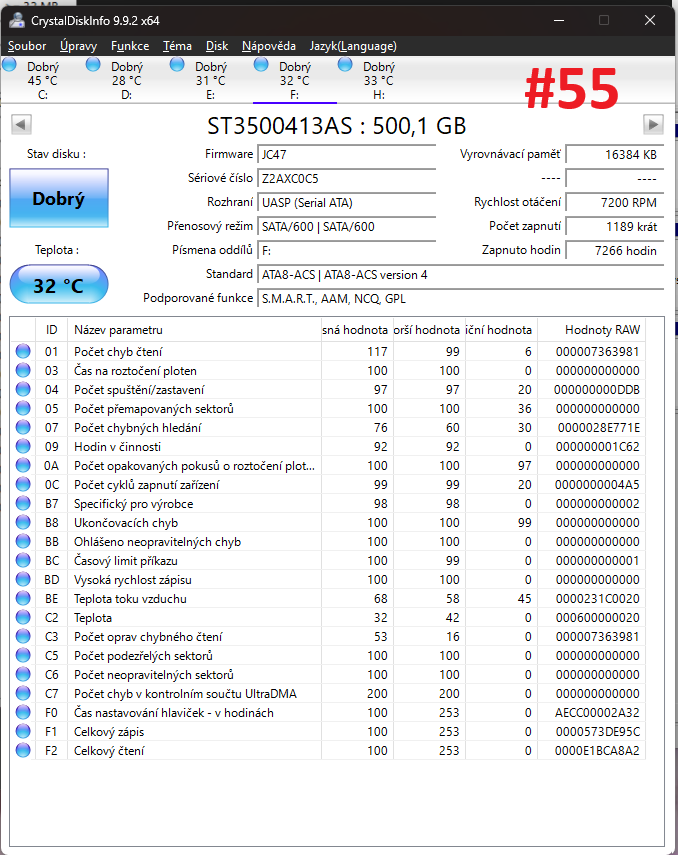678x855 pixels.
Task: Click status orb of attribute B7 row
Action: [x=23, y=503]
